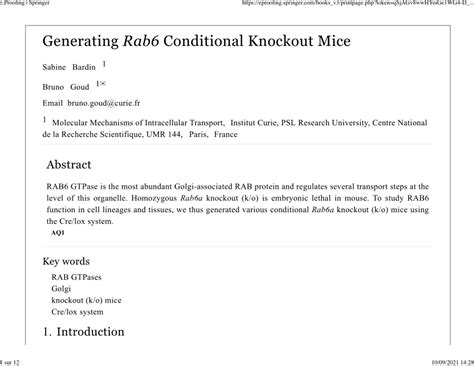
Task: Click the affiliation superscript after Sabine Bardin
Action: (x=104, y=64)
